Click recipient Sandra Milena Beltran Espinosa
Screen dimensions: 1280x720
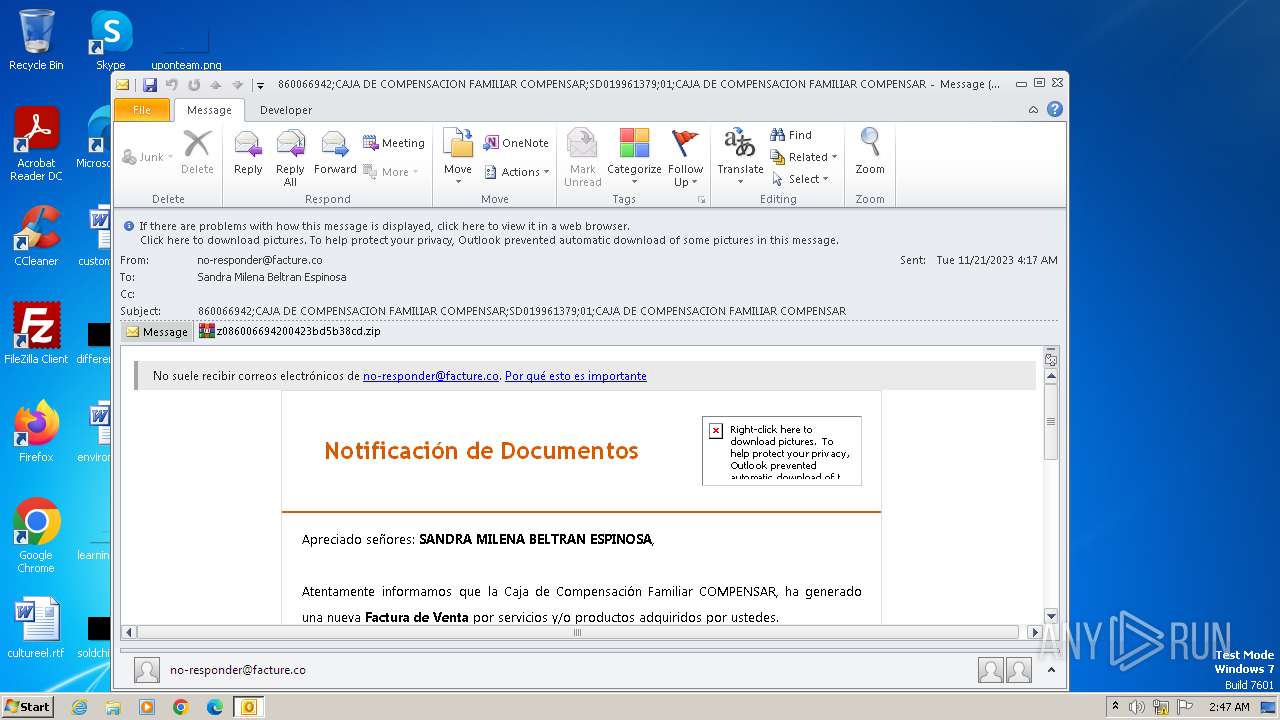[x=272, y=277]
